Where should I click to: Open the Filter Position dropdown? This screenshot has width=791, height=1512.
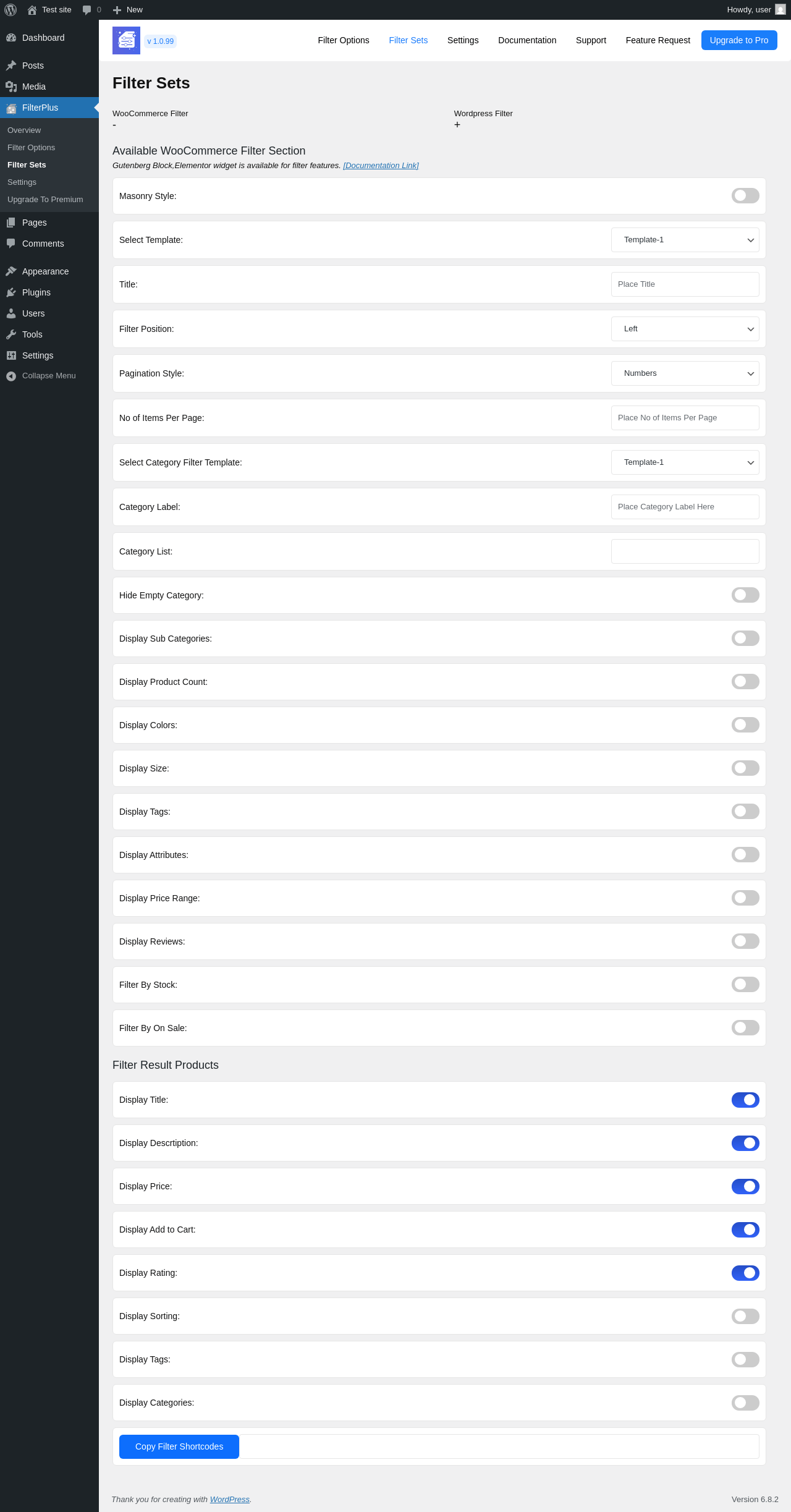click(685, 329)
